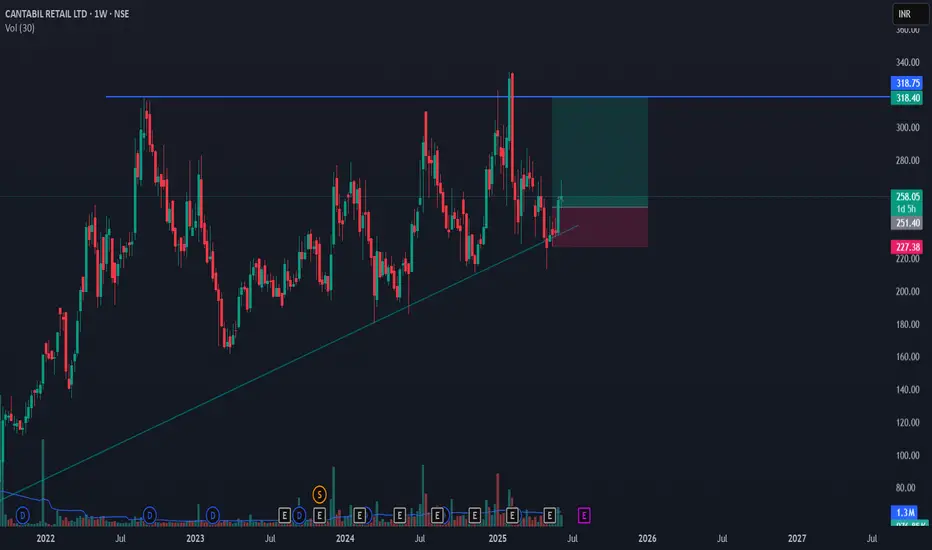Image resolution: width=932 pixels, height=550 pixels.
Task: Click the dividend D marker after 2023 label
Action: (213, 516)
